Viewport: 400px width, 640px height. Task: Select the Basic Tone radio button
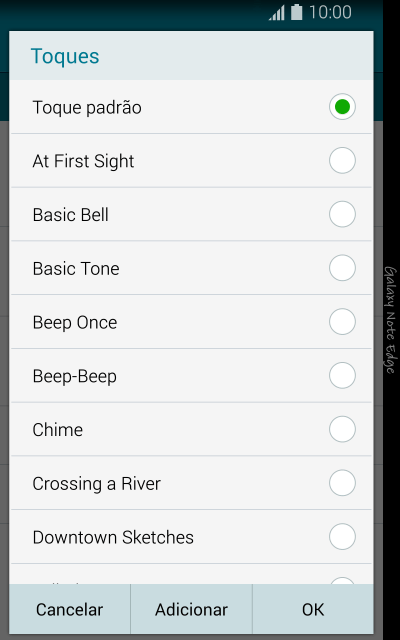click(342, 268)
